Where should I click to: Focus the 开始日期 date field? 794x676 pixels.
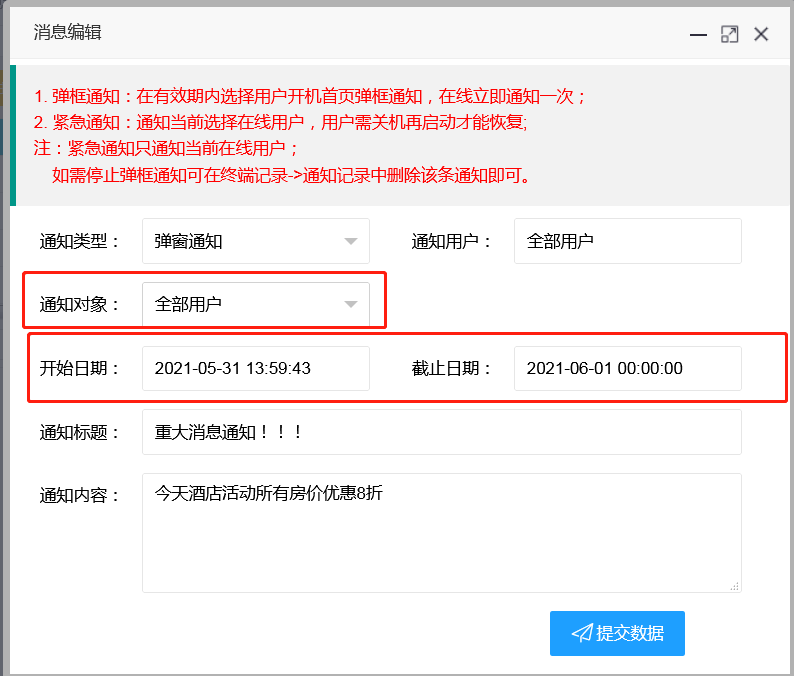pyautogui.click(x=255, y=368)
